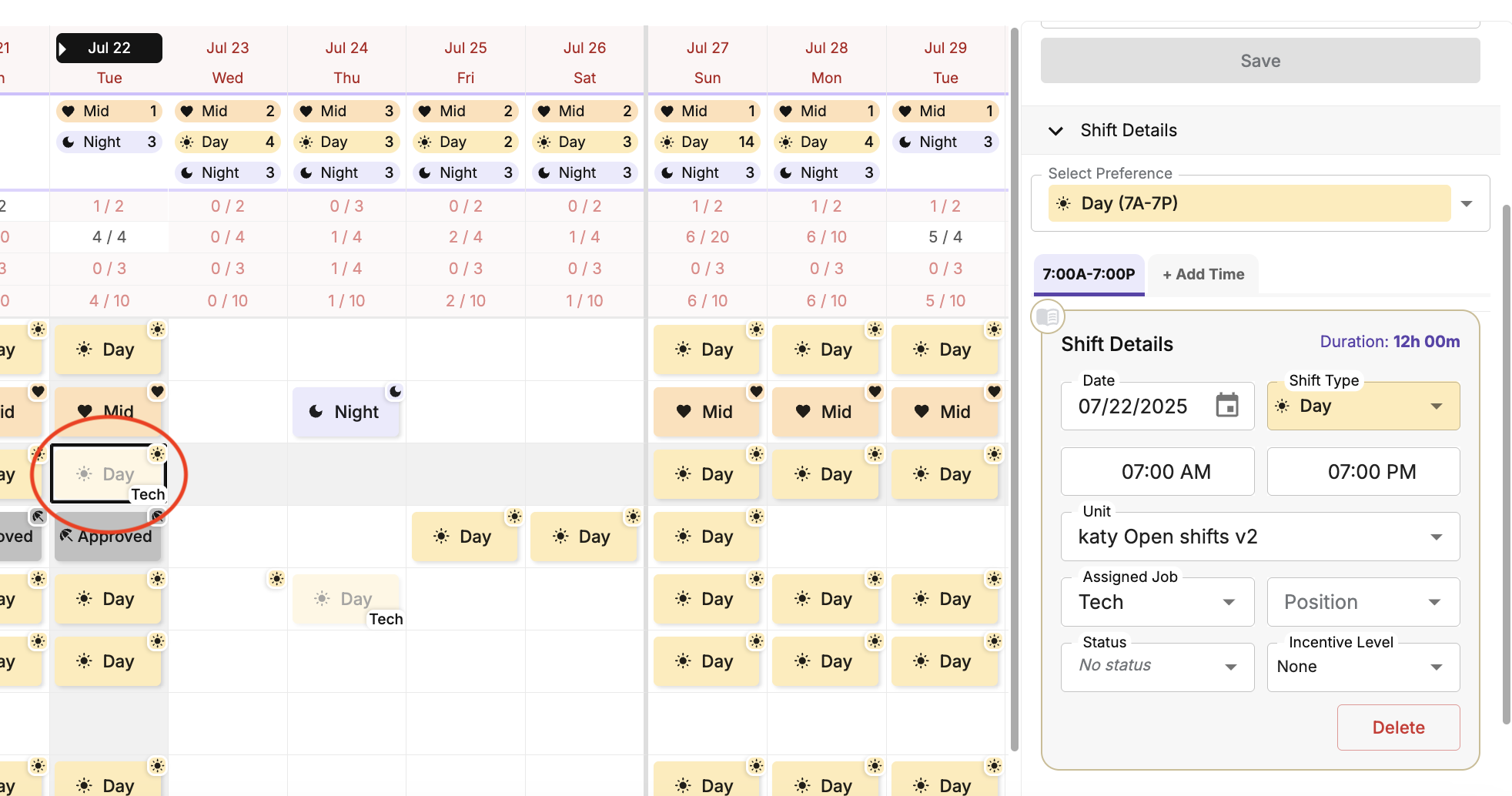Click the sun icon in the Shift Type field
The height and width of the screenshot is (796, 1512).
tap(1282, 406)
